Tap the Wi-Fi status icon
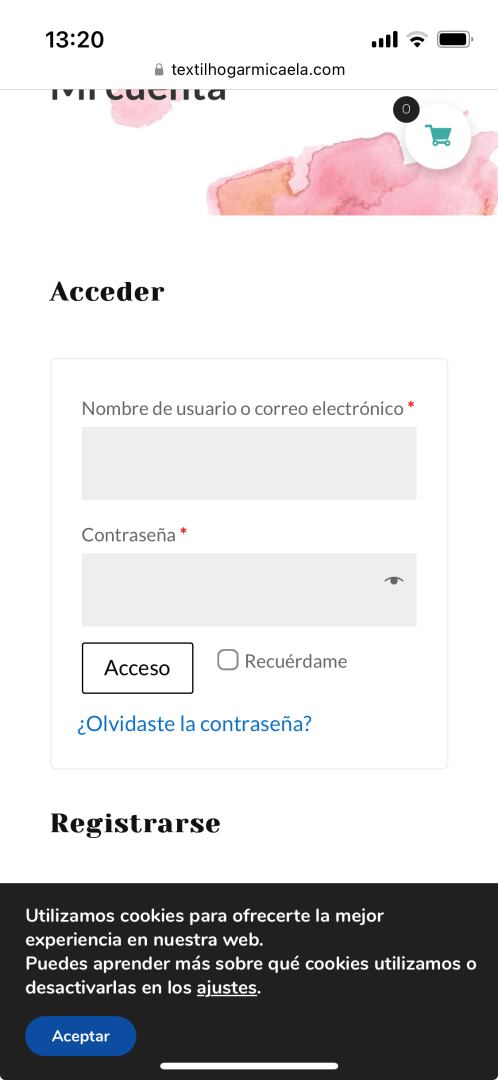Viewport: 498px width, 1080px height. click(416, 39)
